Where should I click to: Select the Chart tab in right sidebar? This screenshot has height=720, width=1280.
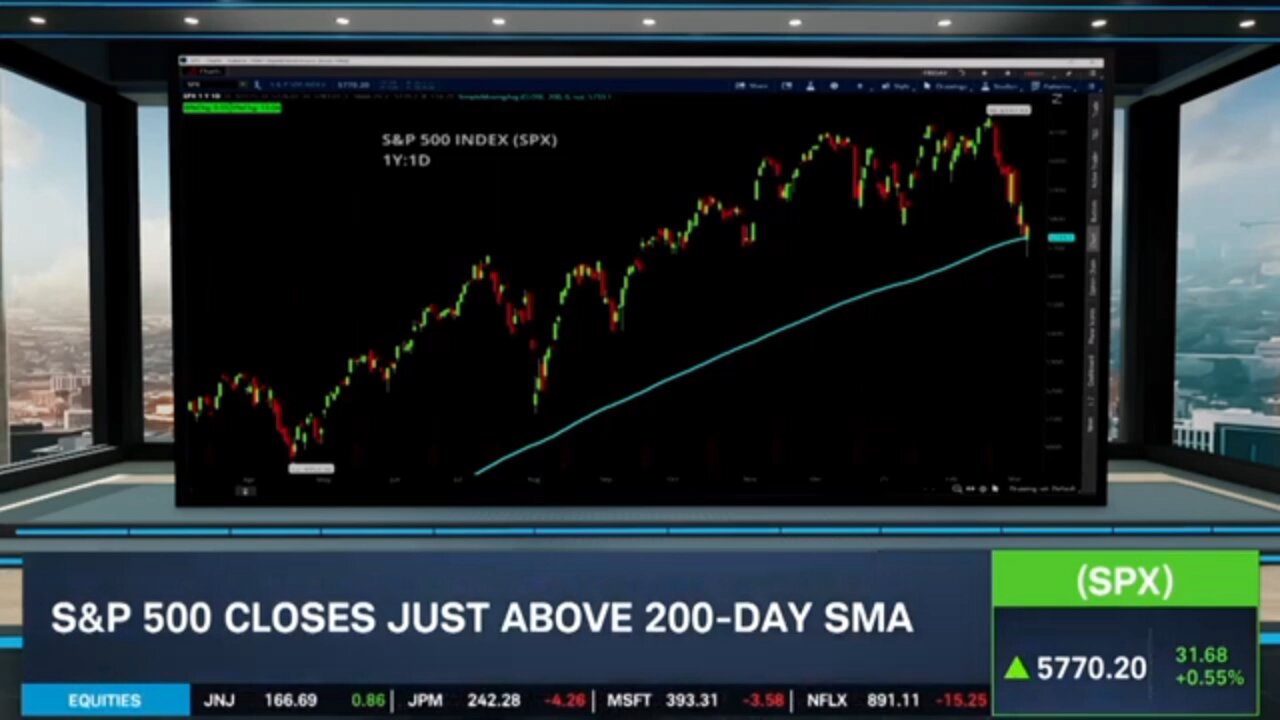(1094, 239)
